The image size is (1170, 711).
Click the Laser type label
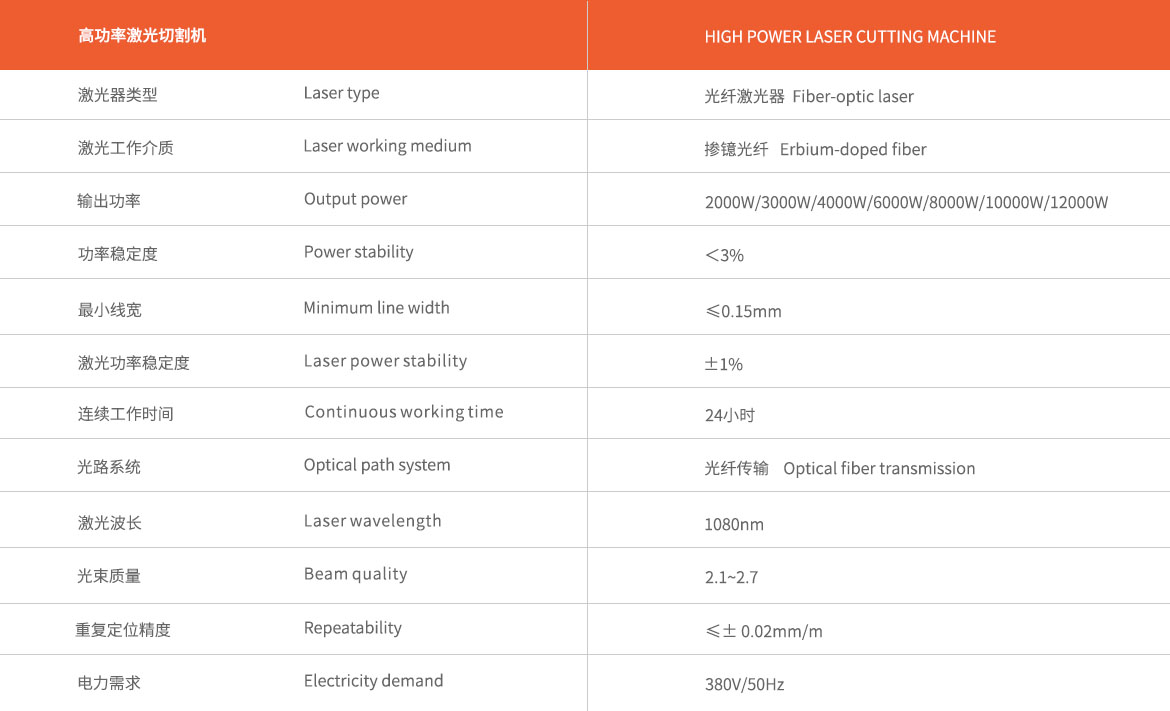[341, 93]
